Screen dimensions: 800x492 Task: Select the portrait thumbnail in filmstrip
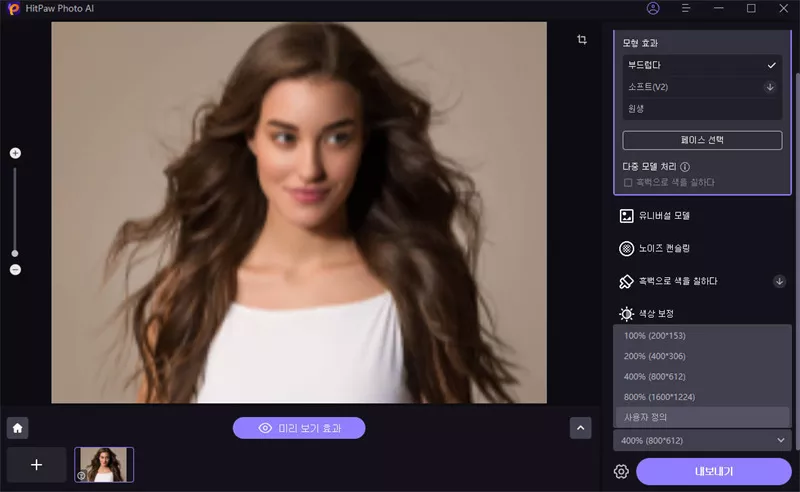[104, 465]
